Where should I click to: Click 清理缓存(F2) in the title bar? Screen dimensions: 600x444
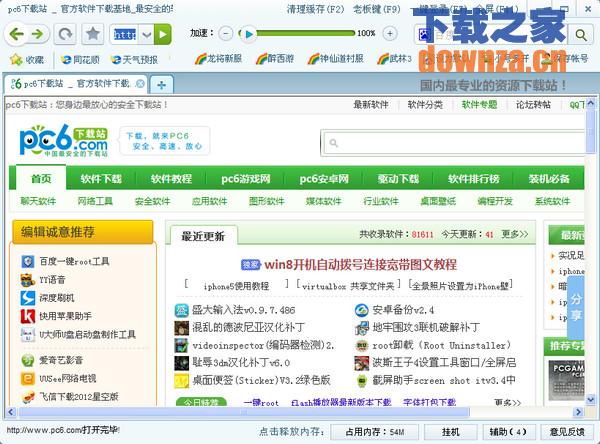click(x=315, y=9)
